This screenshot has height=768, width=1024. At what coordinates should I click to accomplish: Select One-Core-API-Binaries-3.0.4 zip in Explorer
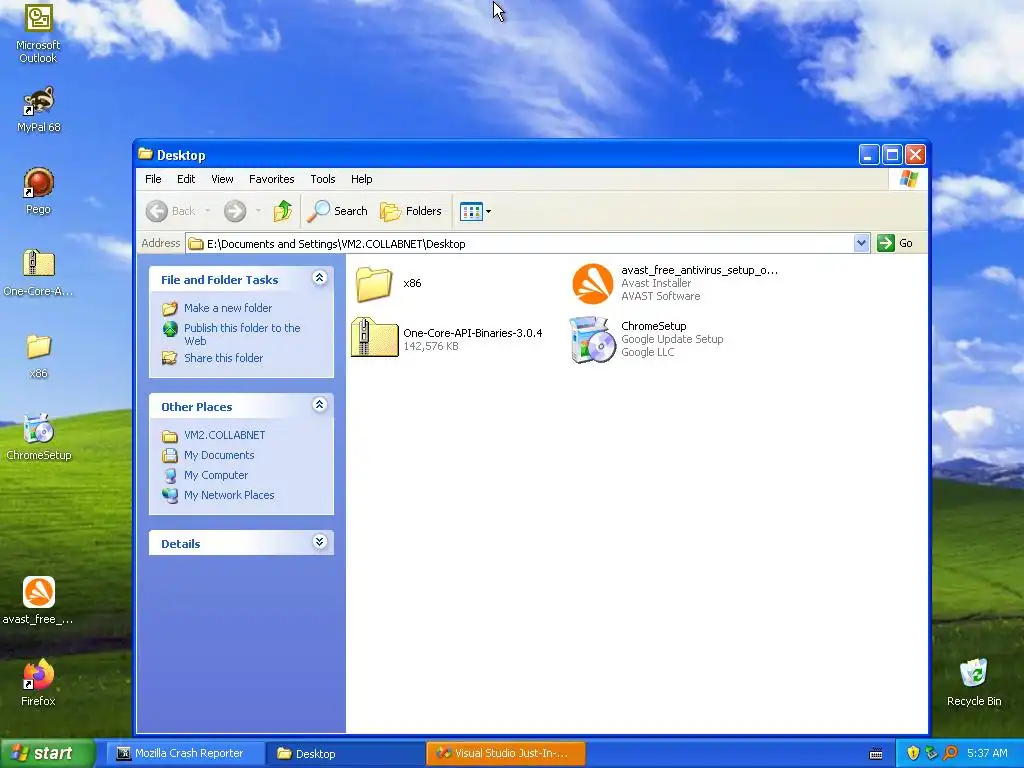447,338
